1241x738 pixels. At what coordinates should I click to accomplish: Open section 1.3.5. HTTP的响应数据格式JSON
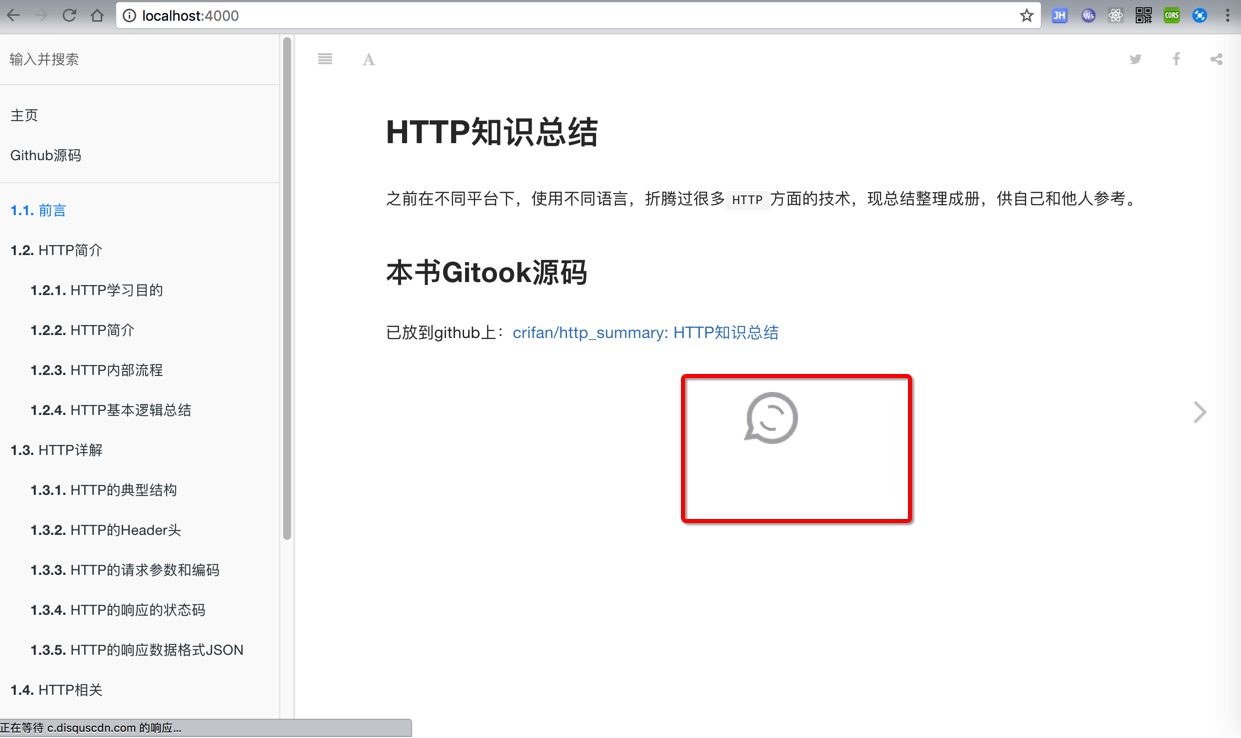[x=137, y=650]
